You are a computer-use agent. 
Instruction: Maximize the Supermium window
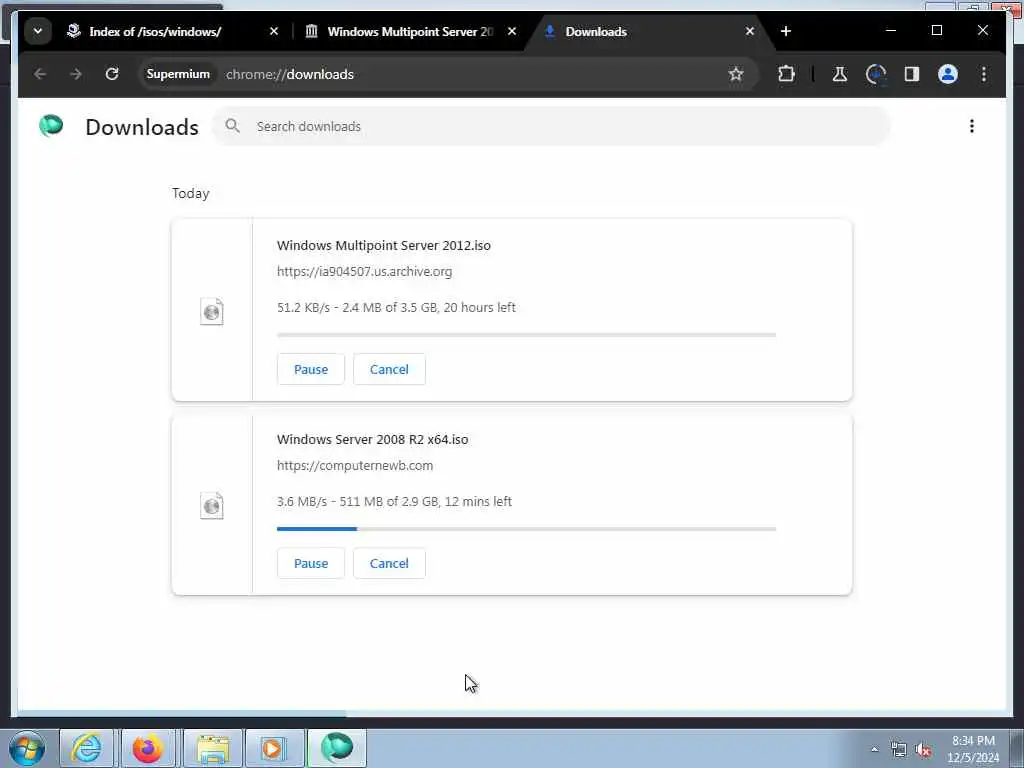936,31
